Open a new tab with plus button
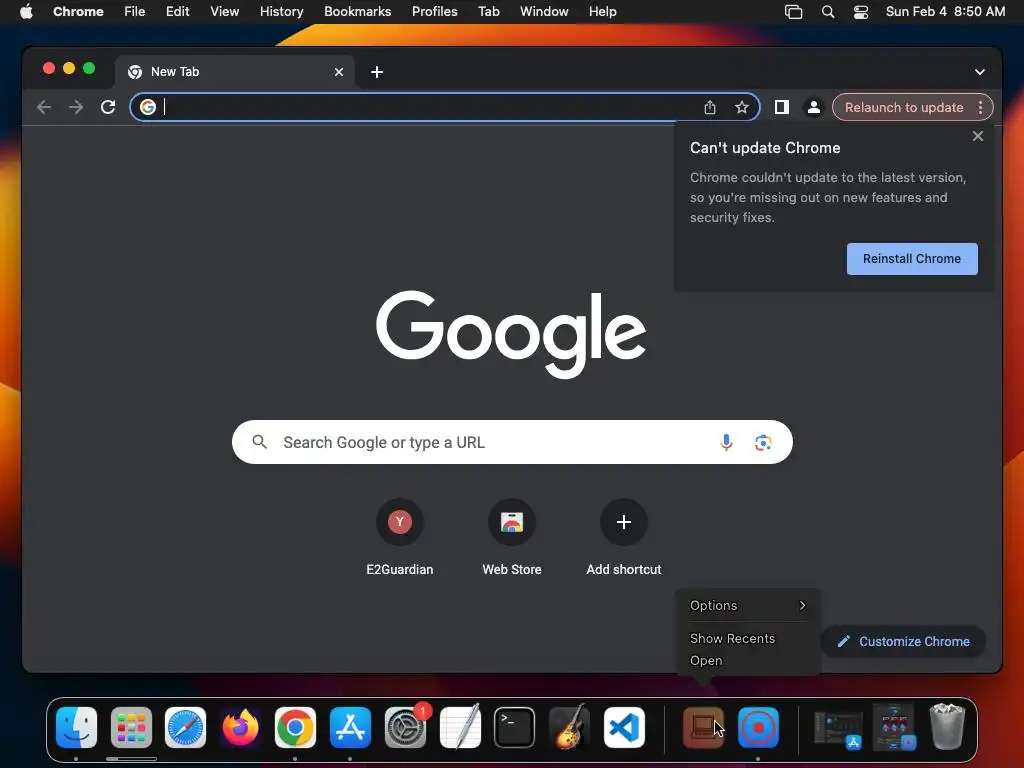The height and width of the screenshot is (768, 1024). [x=377, y=72]
